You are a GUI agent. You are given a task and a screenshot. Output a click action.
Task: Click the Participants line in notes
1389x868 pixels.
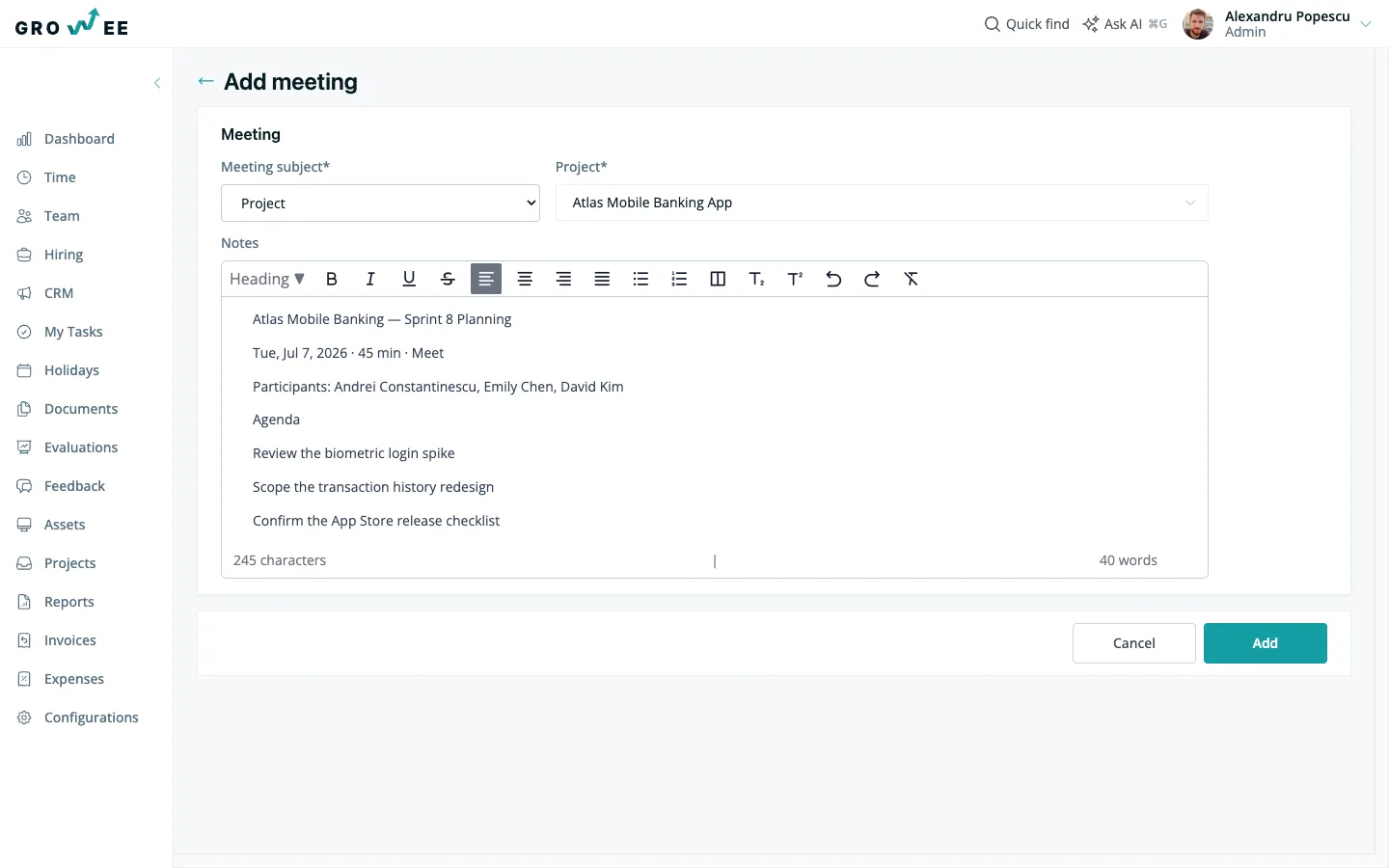point(438,387)
